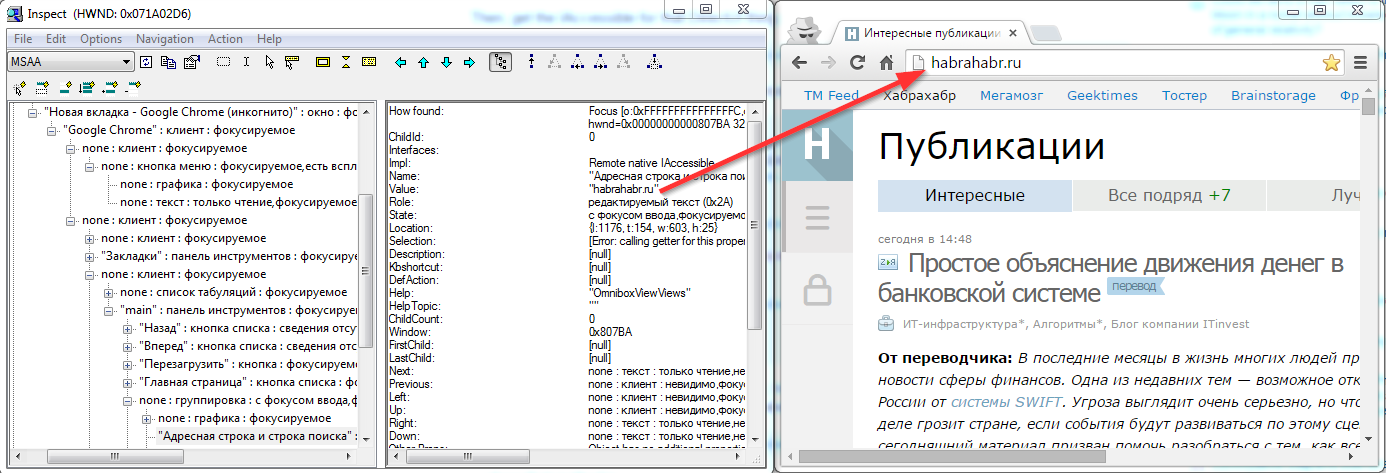Open the TM Feed link

click(x=831, y=96)
